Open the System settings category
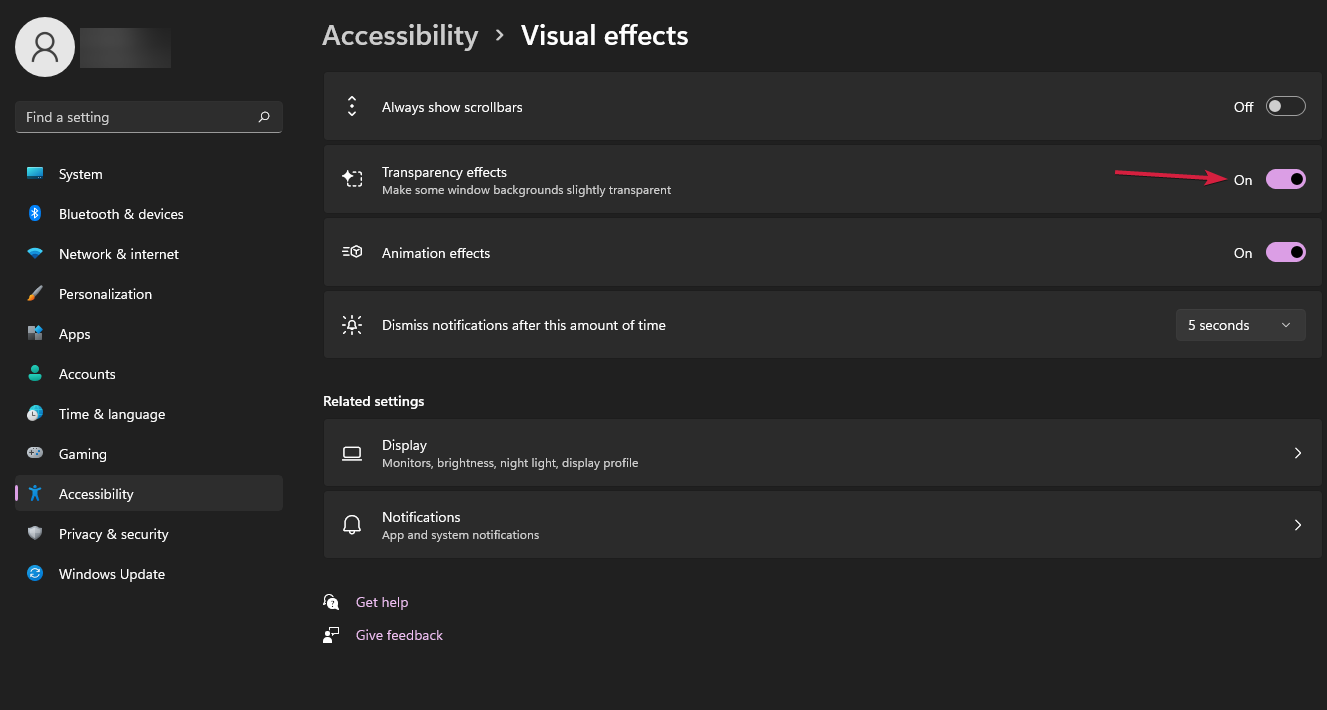This screenshot has height=710, width=1327. (x=80, y=174)
